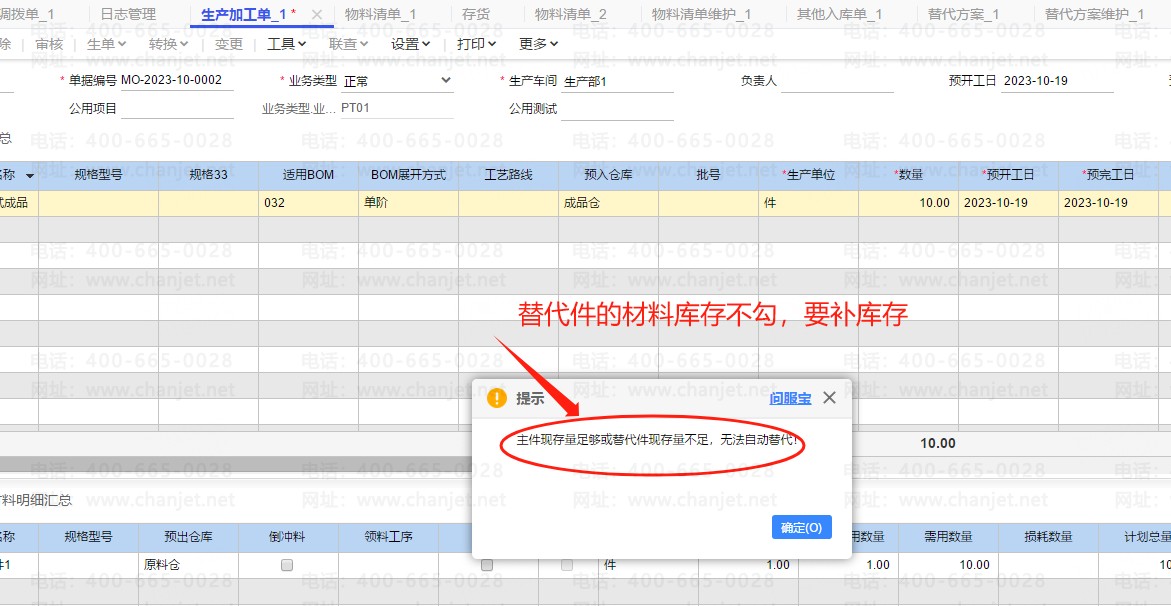1171x606 pixels.
Task: Switch to the 物料清单_1 tab
Action: click(x=380, y=14)
